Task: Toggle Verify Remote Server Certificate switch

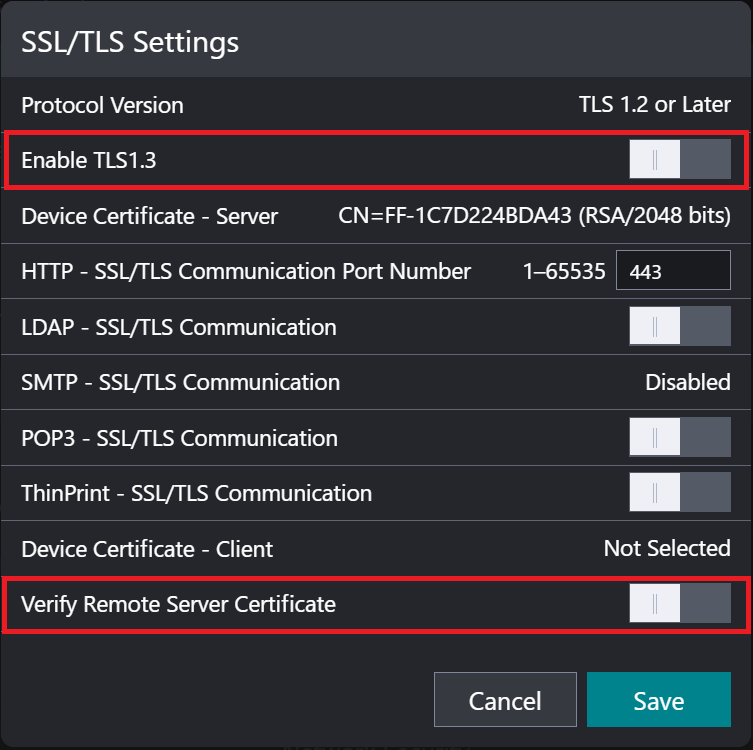Action: click(x=679, y=604)
